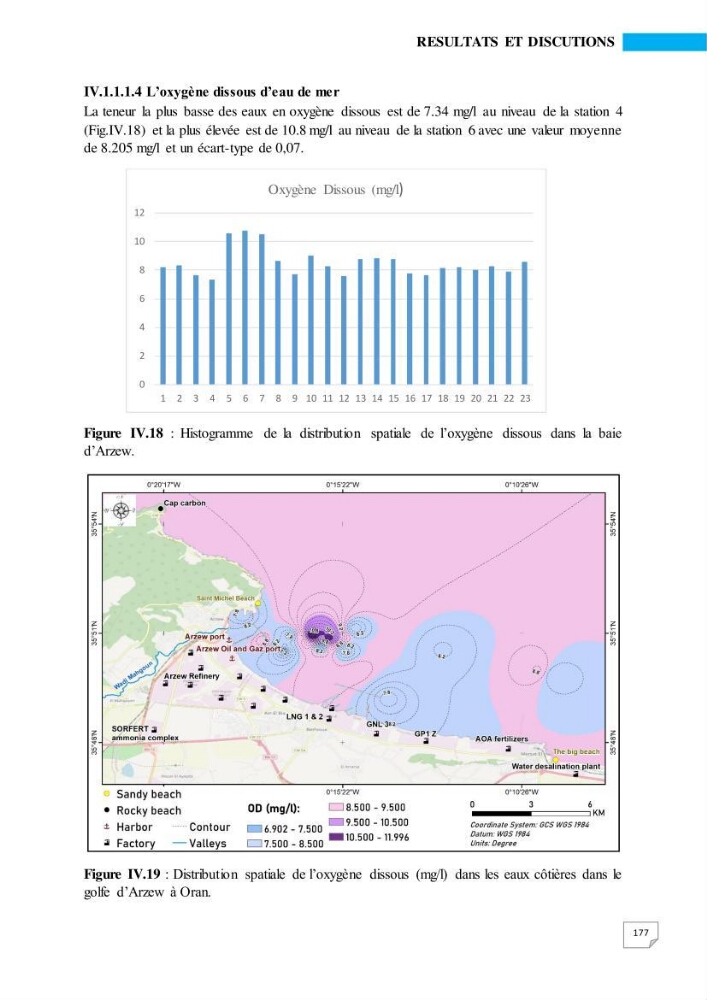Click the Cap carbon black marker on map

coord(161,508)
